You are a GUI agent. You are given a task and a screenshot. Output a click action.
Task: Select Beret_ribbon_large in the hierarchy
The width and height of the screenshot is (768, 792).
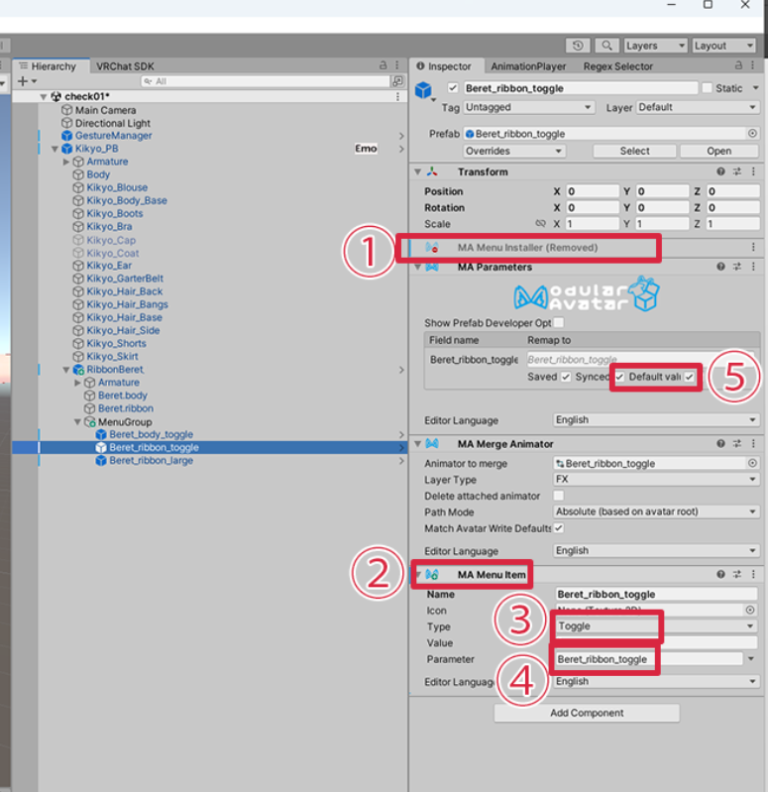point(151,461)
